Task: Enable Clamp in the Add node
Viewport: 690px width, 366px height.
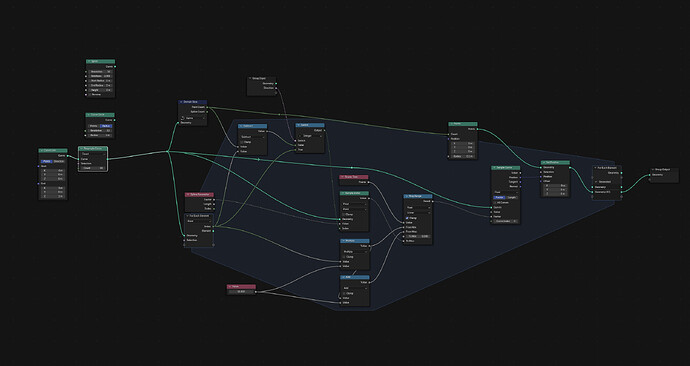Action: (344, 293)
